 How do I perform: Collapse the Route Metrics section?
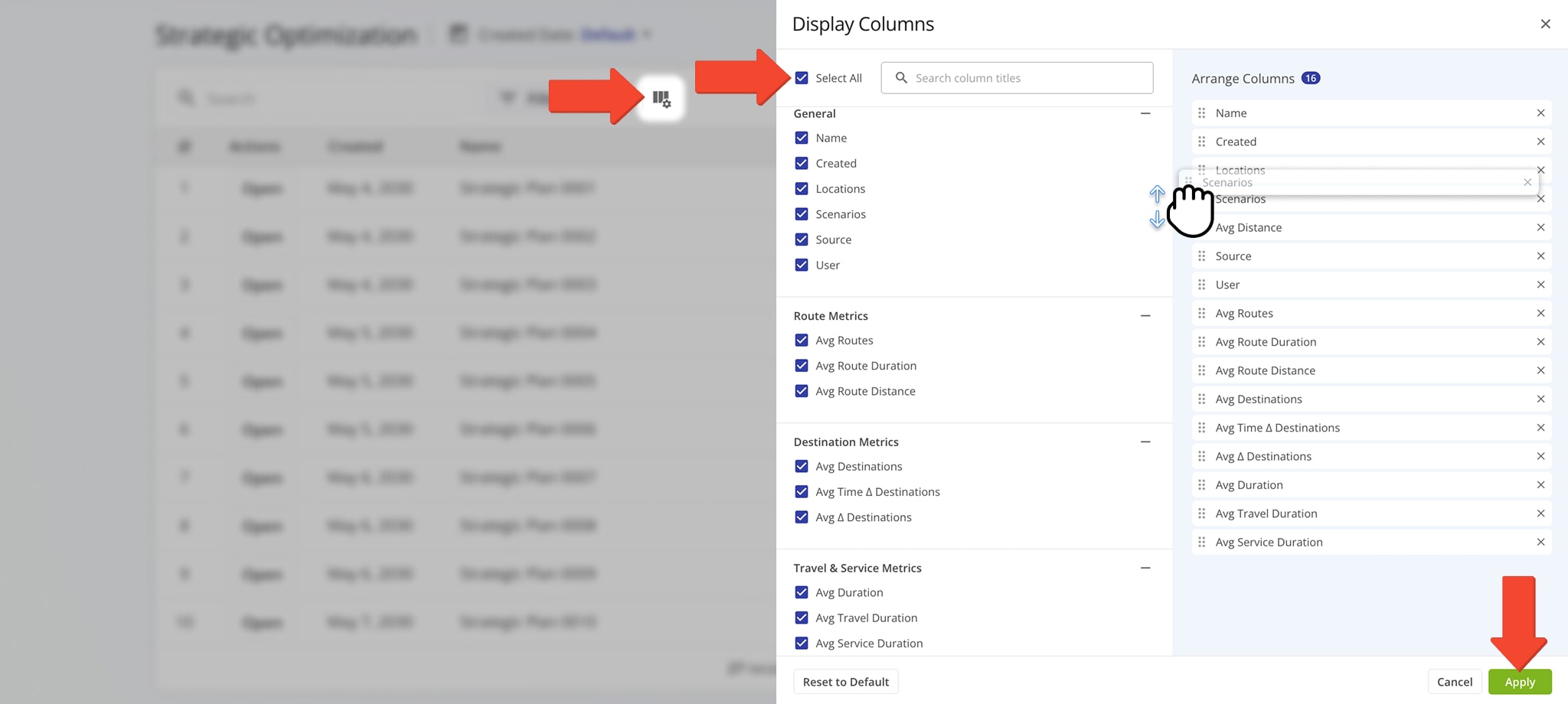(1145, 315)
